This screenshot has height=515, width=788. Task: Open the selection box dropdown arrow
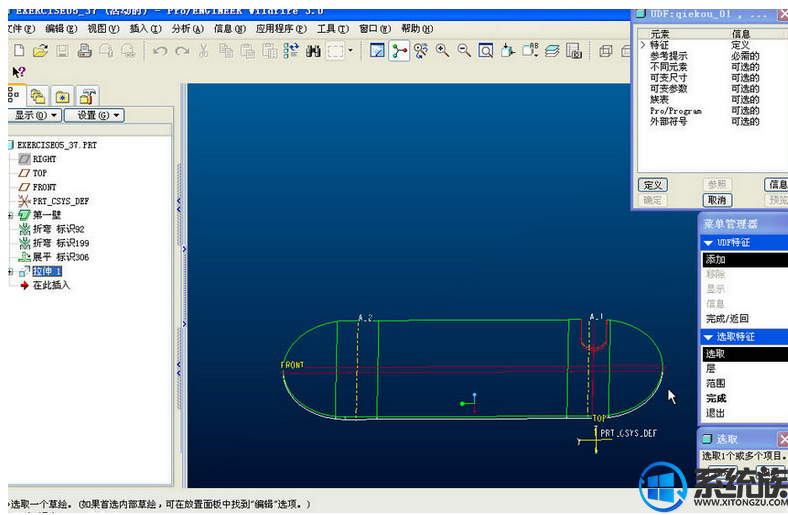click(x=350, y=50)
